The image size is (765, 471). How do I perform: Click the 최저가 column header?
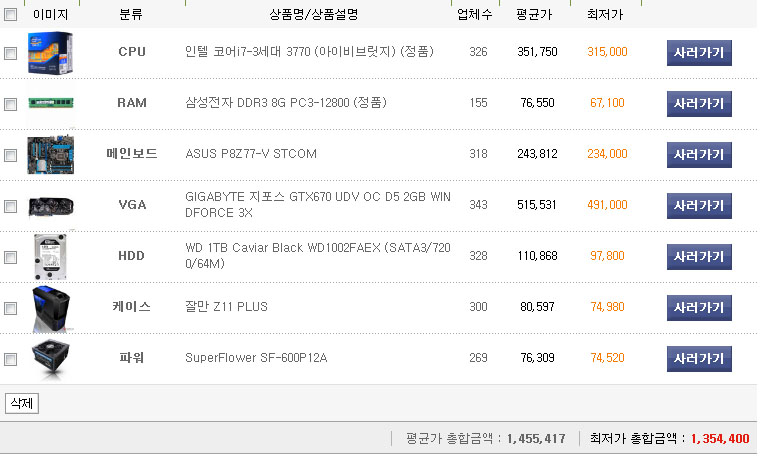tap(605, 15)
